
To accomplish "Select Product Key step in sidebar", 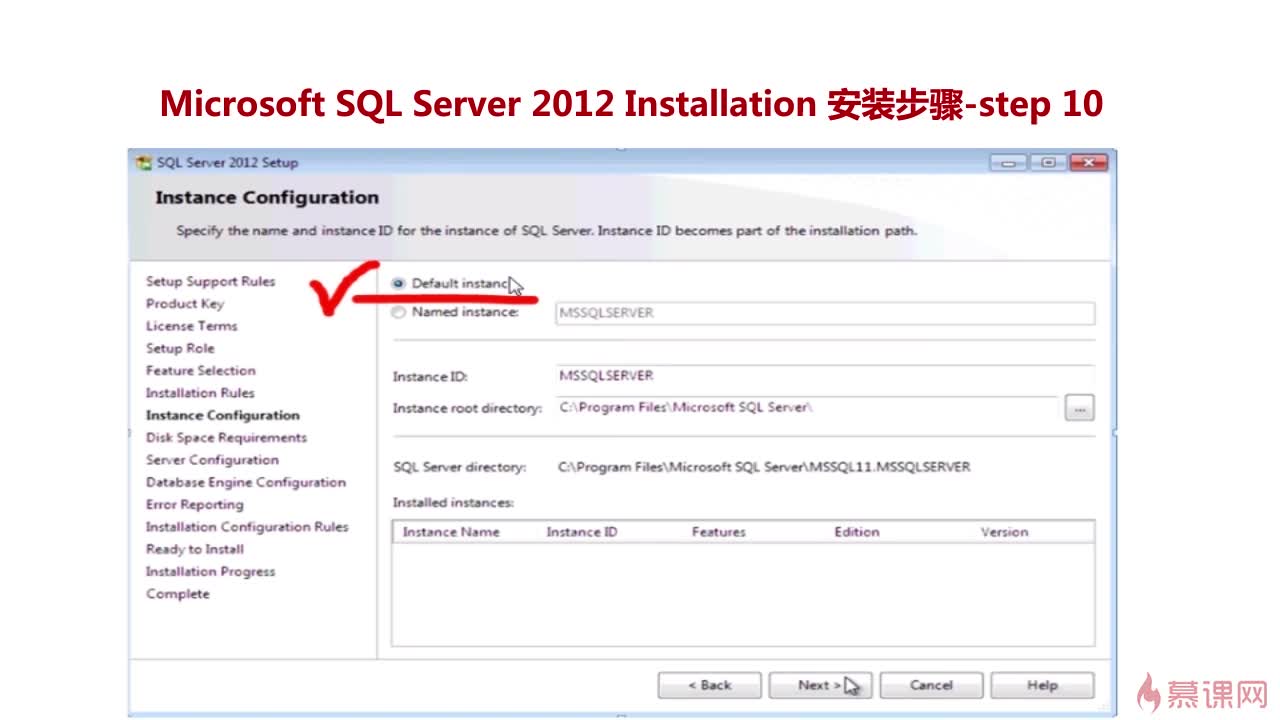I will point(185,304).
